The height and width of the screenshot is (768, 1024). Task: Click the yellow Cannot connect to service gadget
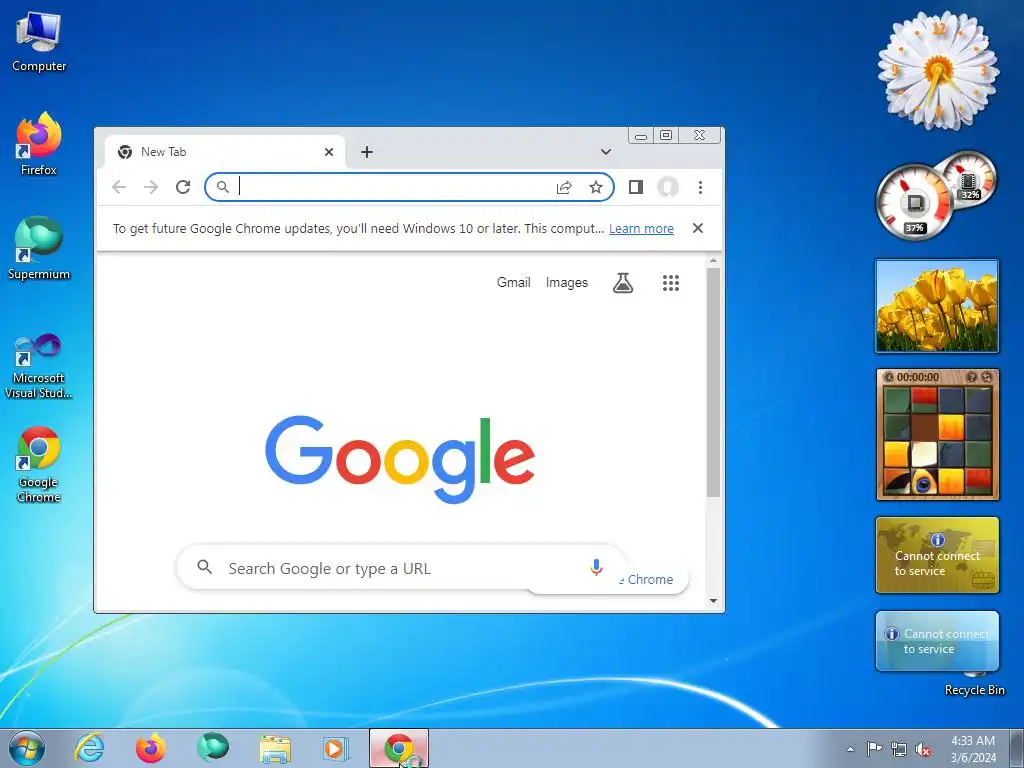(937, 555)
